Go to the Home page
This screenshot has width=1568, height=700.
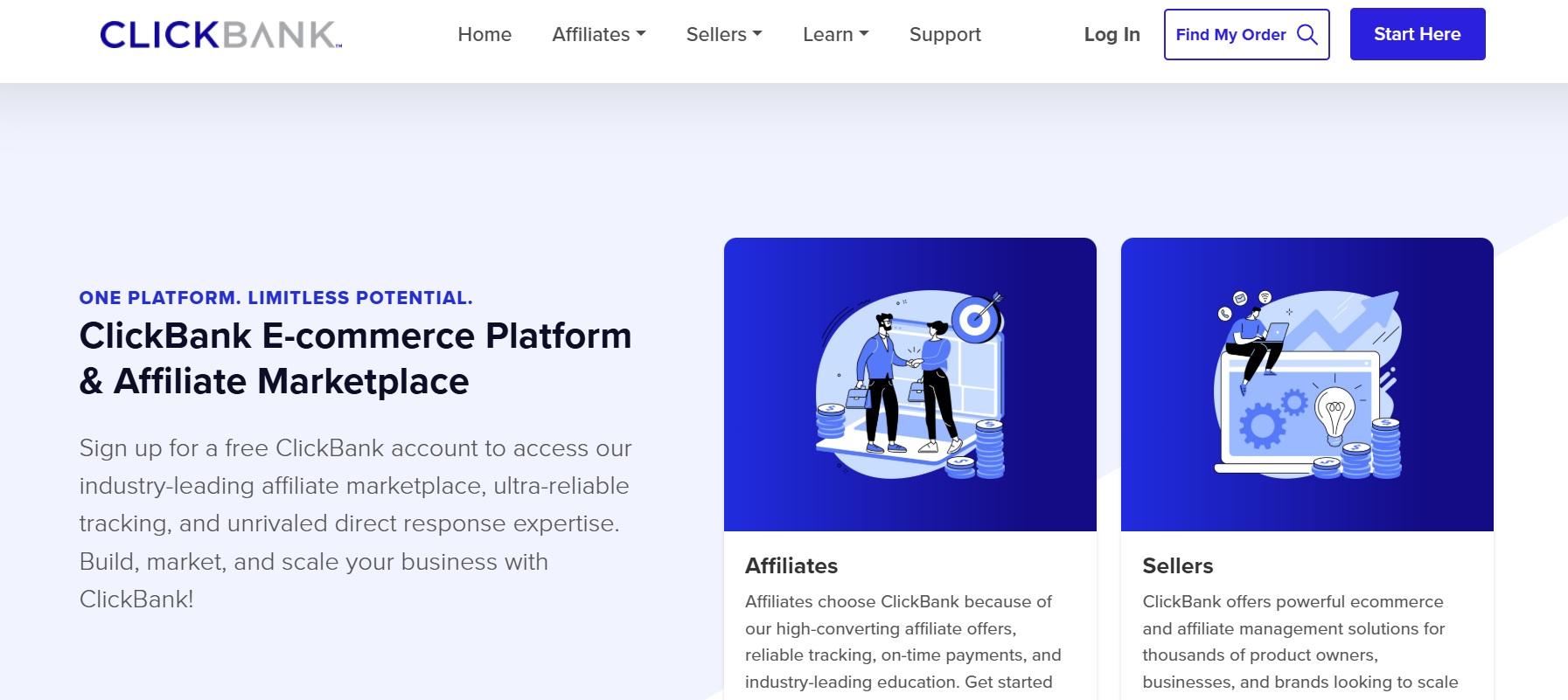pyautogui.click(x=484, y=34)
